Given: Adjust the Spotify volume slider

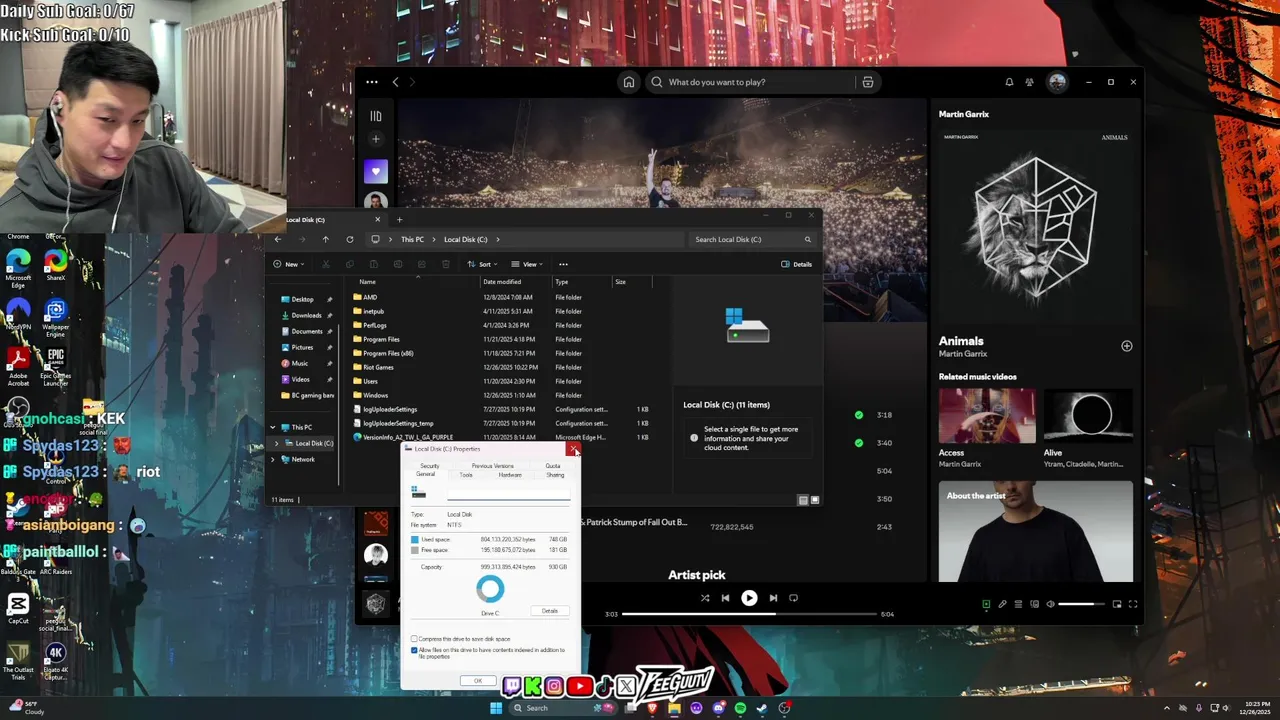Looking at the screenshot, I should pyautogui.click(x=1080, y=604).
